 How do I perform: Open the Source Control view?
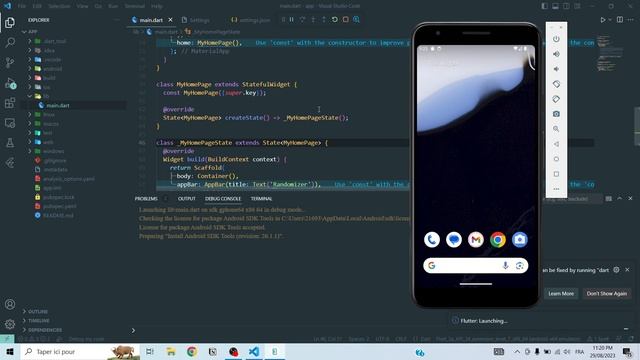(x=10, y=62)
